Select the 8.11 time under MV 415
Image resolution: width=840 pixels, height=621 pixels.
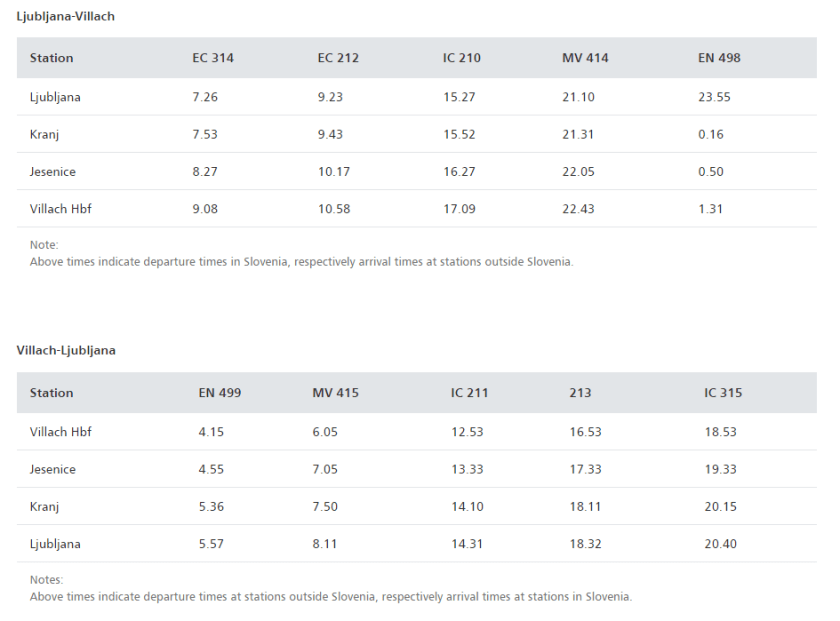(x=325, y=544)
